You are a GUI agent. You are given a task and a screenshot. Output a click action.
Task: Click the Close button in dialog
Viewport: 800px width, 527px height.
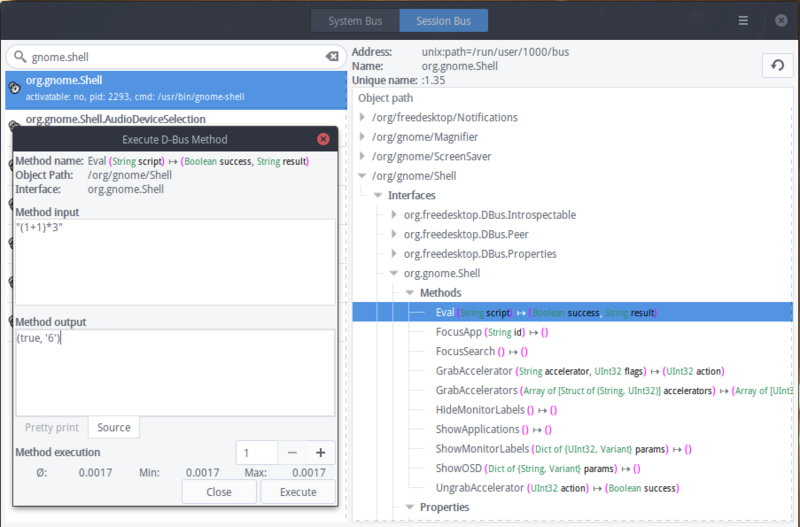219,492
